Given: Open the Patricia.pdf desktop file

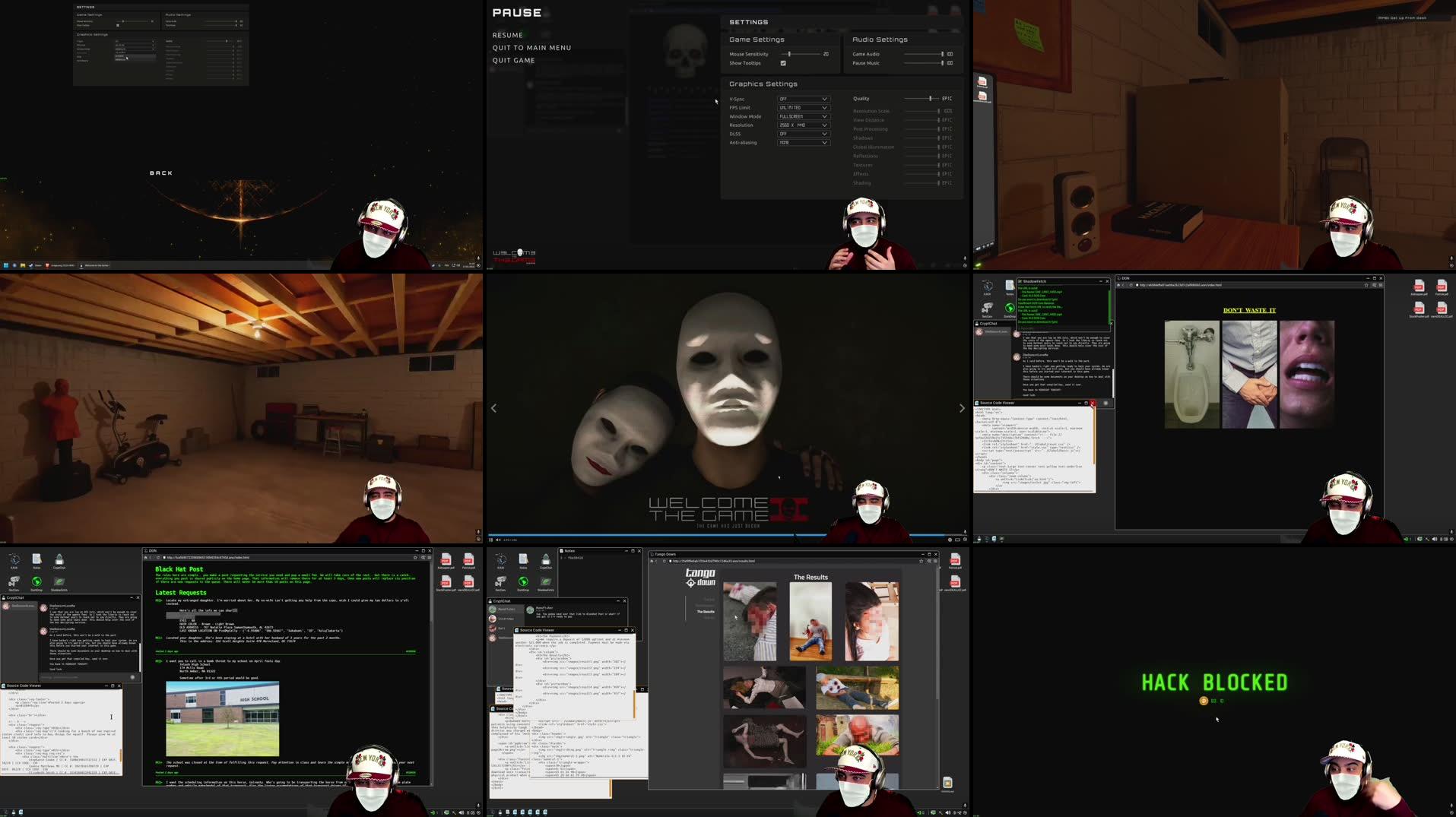Looking at the screenshot, I should tap(468, 560).
